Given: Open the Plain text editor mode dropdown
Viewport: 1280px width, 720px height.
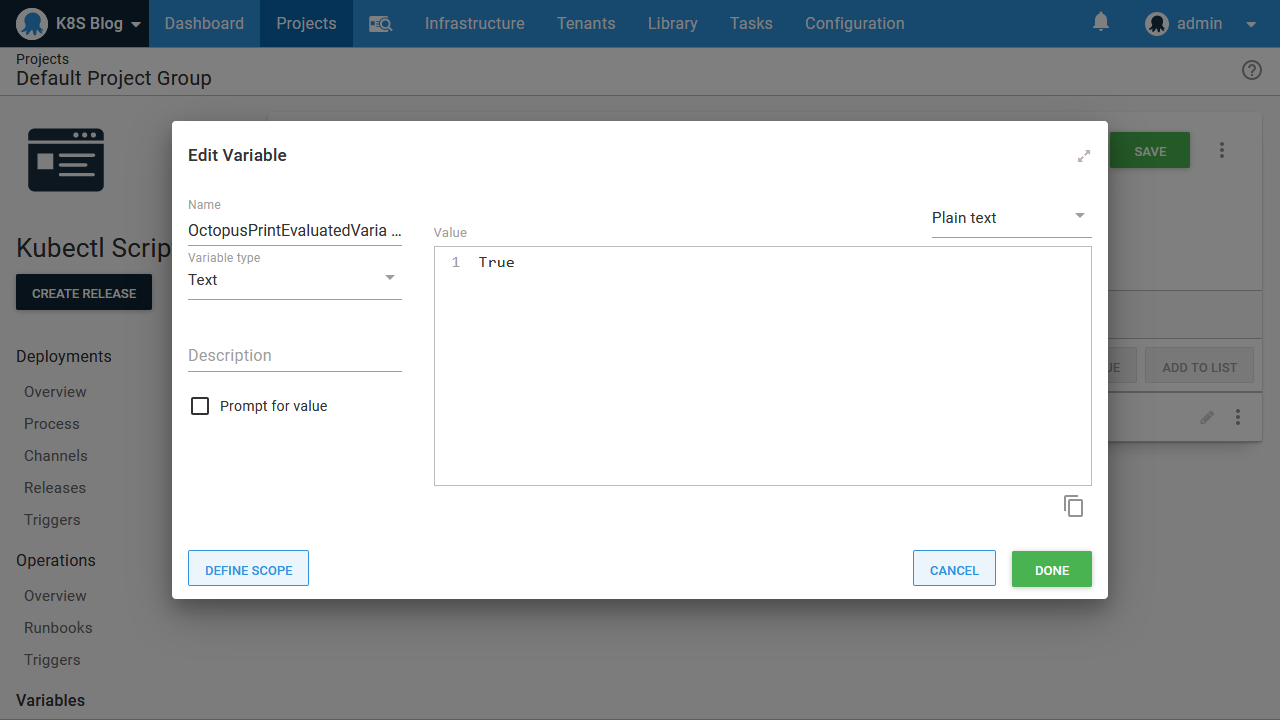Looking at the screenshot, I should [x=1010, y=218].
